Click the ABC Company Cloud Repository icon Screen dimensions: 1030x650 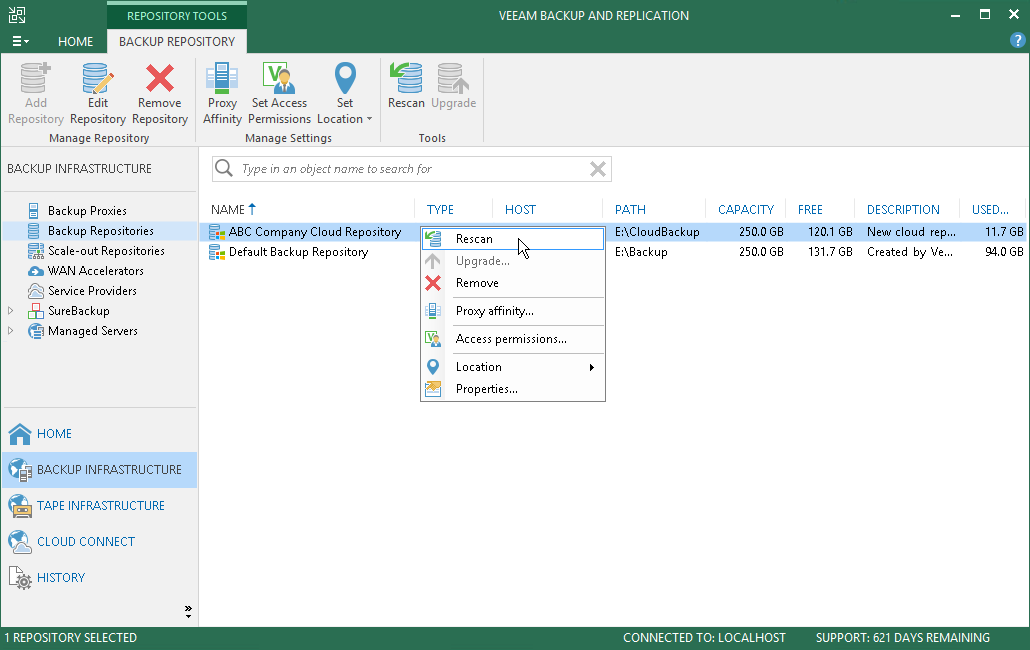click(217, 232)
